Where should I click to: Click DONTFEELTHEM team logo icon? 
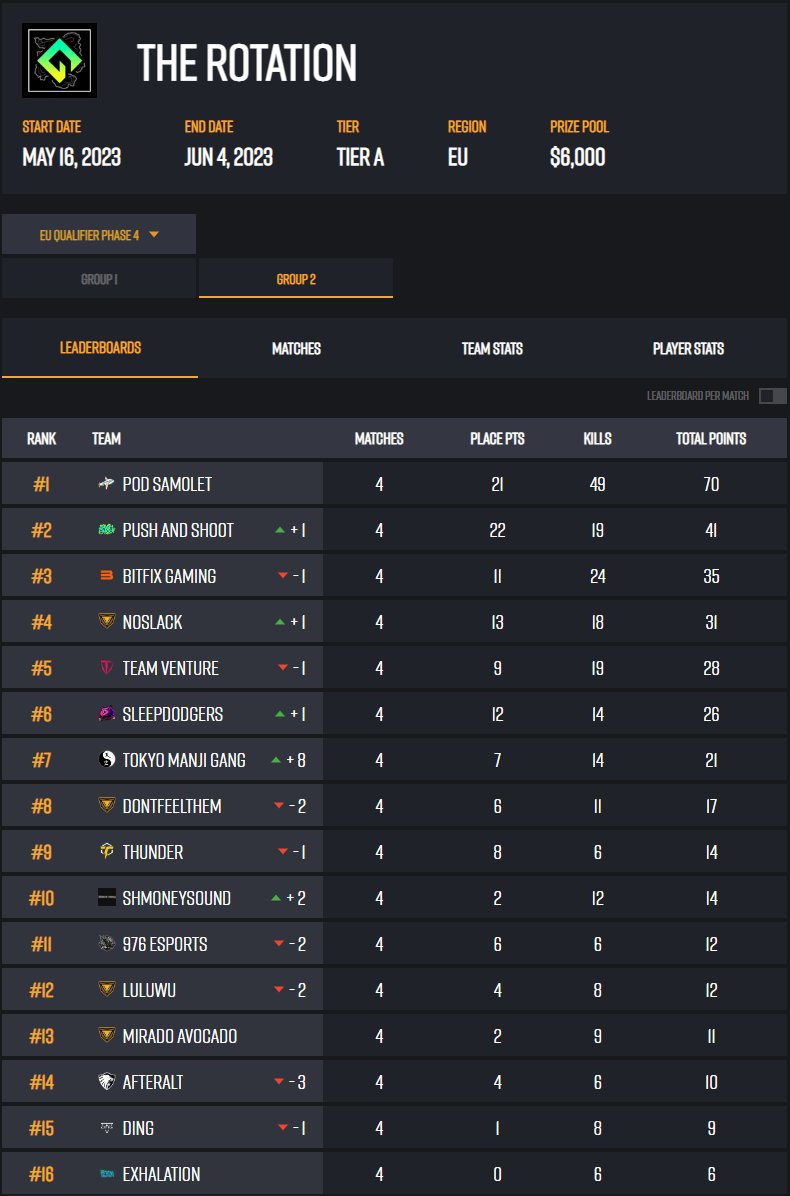pyautogui.click(x=107, y=805)
